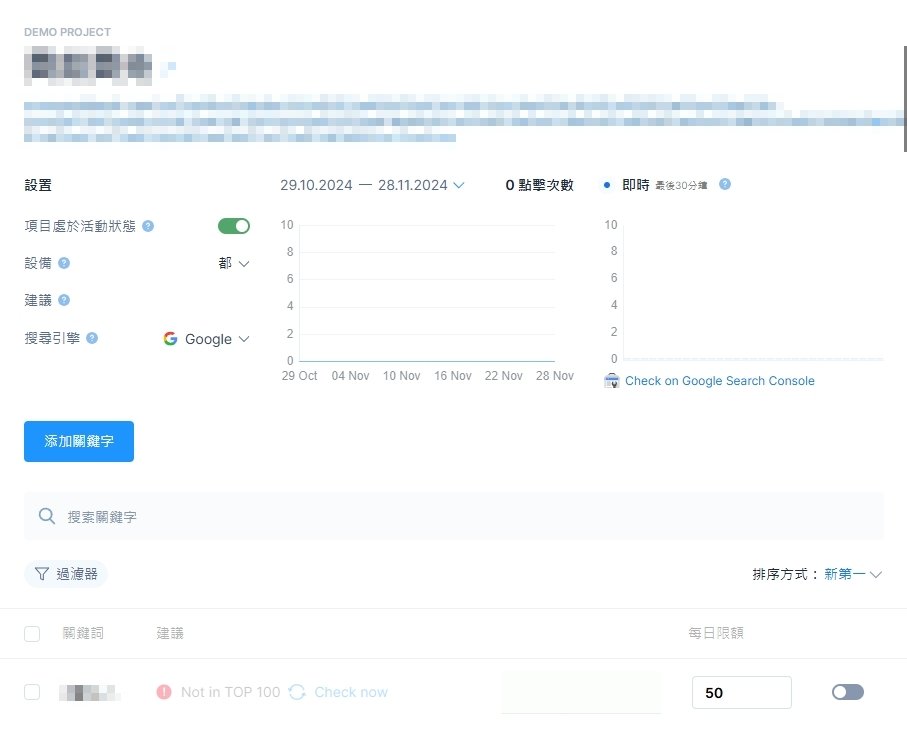Image resolution: width=907 pixels, height=738 pixels.
Task: Enable the toggle in the keyword row
Action: coord(847,692)
